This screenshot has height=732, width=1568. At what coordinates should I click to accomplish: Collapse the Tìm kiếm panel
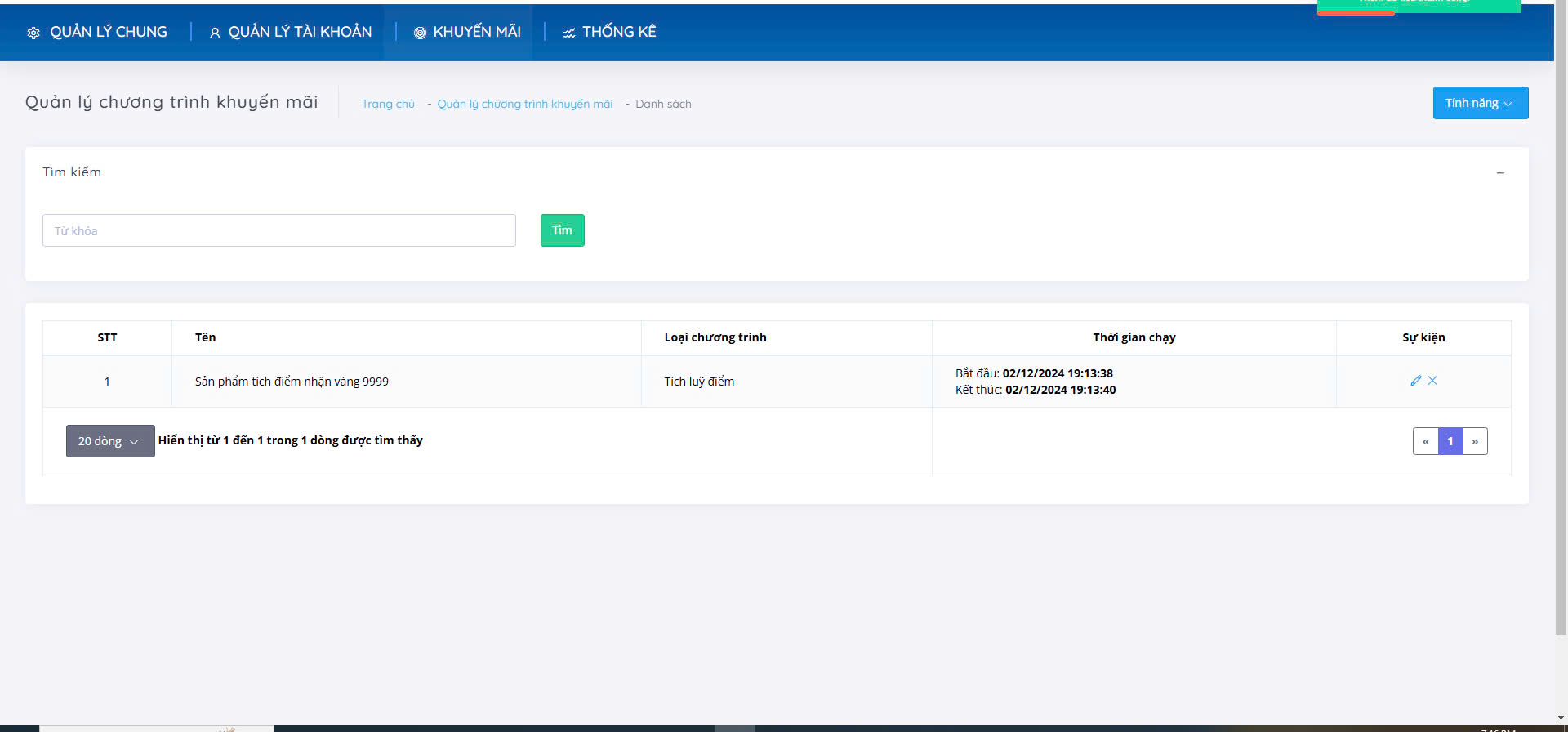[1500, 172]
